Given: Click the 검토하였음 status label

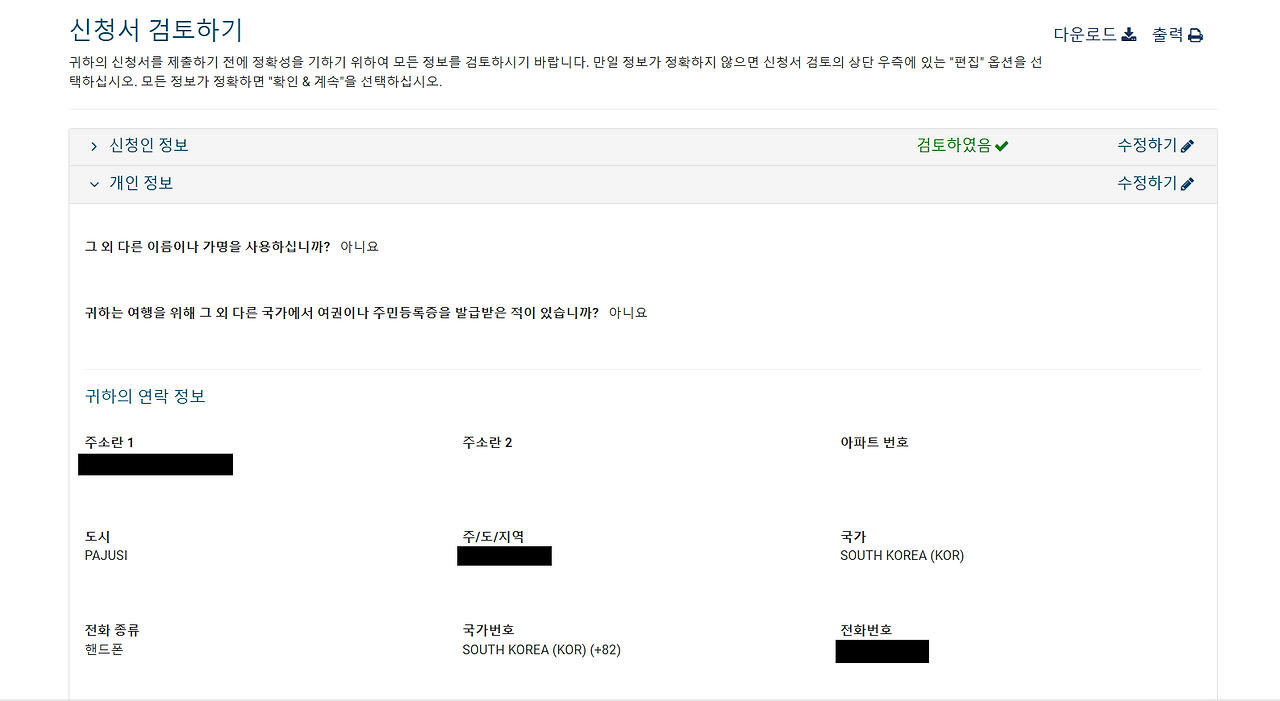Looking at the screenshot, I should click(x=955, y=145).
